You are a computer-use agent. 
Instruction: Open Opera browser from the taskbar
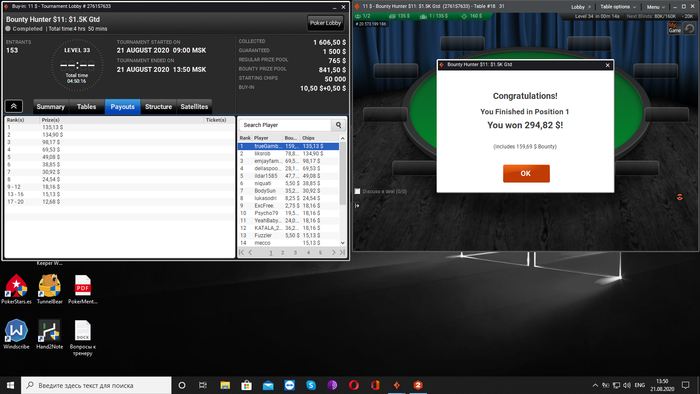point(354,385)
